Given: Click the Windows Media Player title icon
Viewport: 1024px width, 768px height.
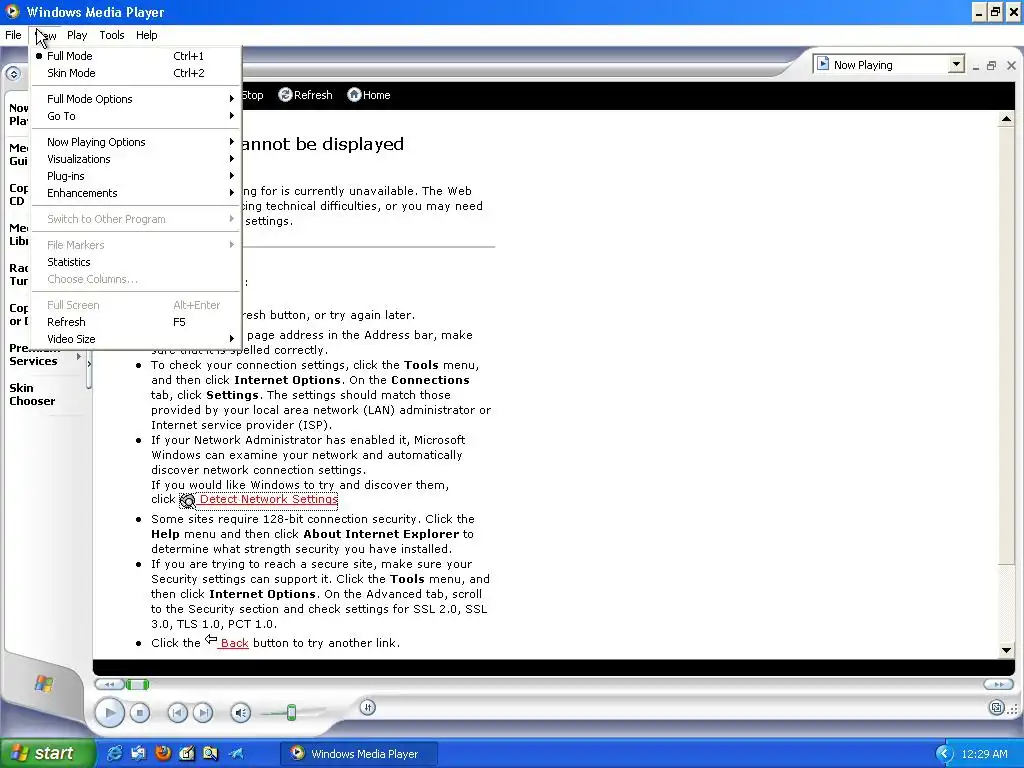Looking at the screenshot, I should pyautogui.click(x=12, y=12).
